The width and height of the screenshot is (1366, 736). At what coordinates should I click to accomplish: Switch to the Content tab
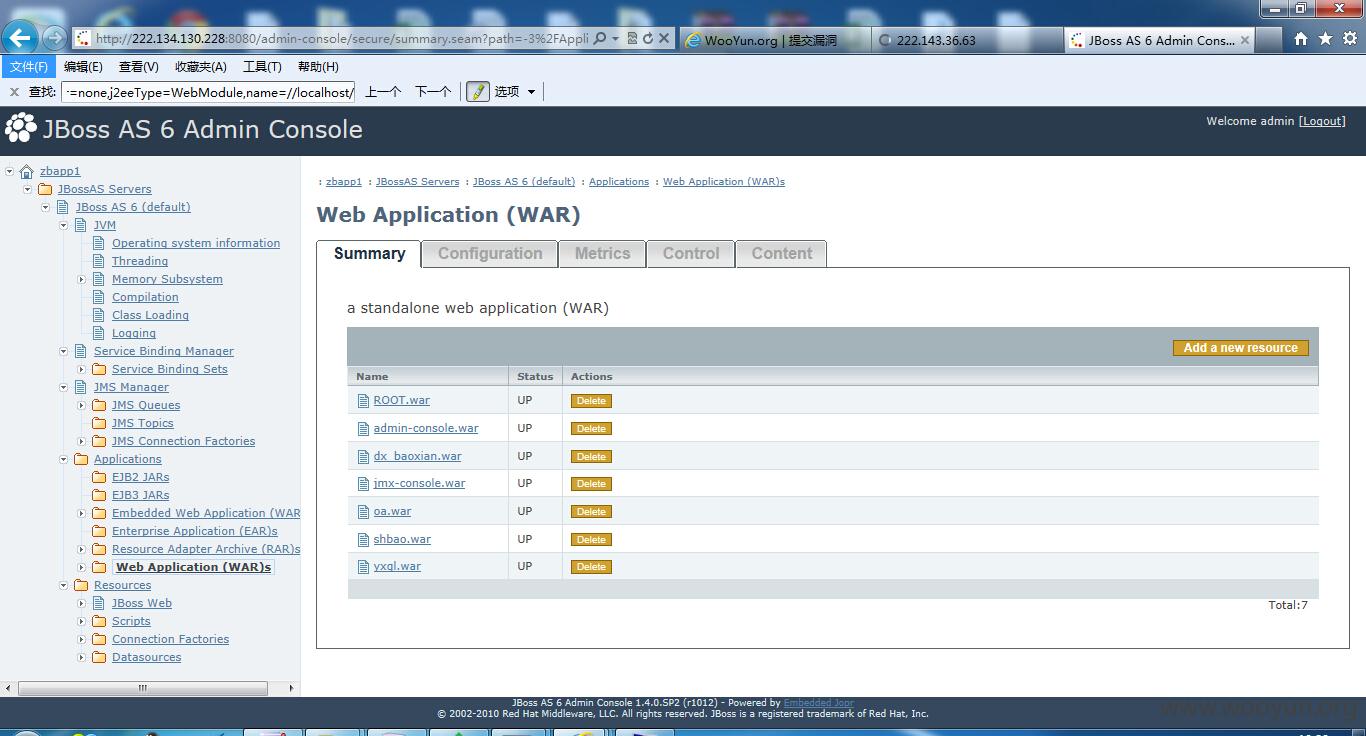pos(782,254)
